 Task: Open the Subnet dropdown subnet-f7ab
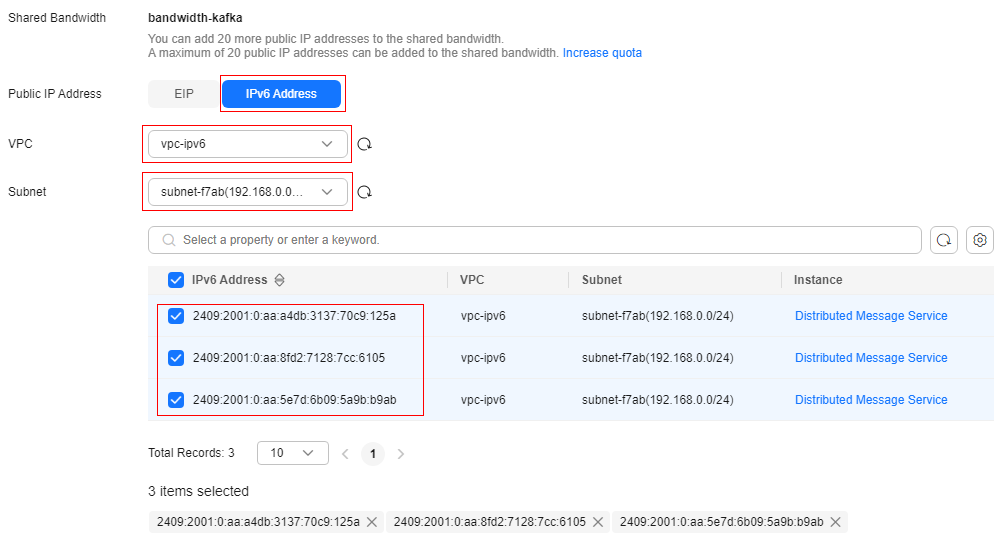click(248, 192)
